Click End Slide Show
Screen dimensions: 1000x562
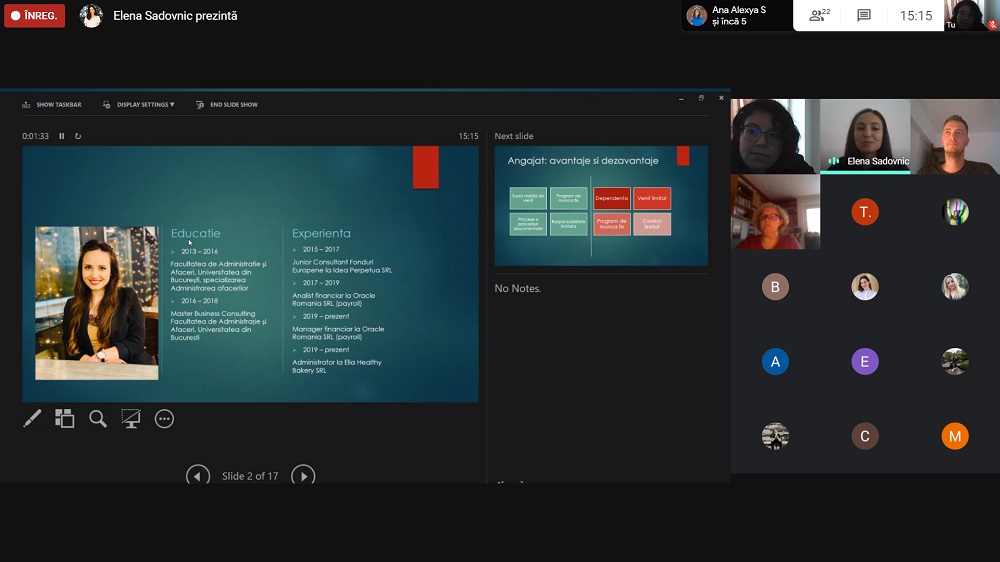[x=227, y=104]
